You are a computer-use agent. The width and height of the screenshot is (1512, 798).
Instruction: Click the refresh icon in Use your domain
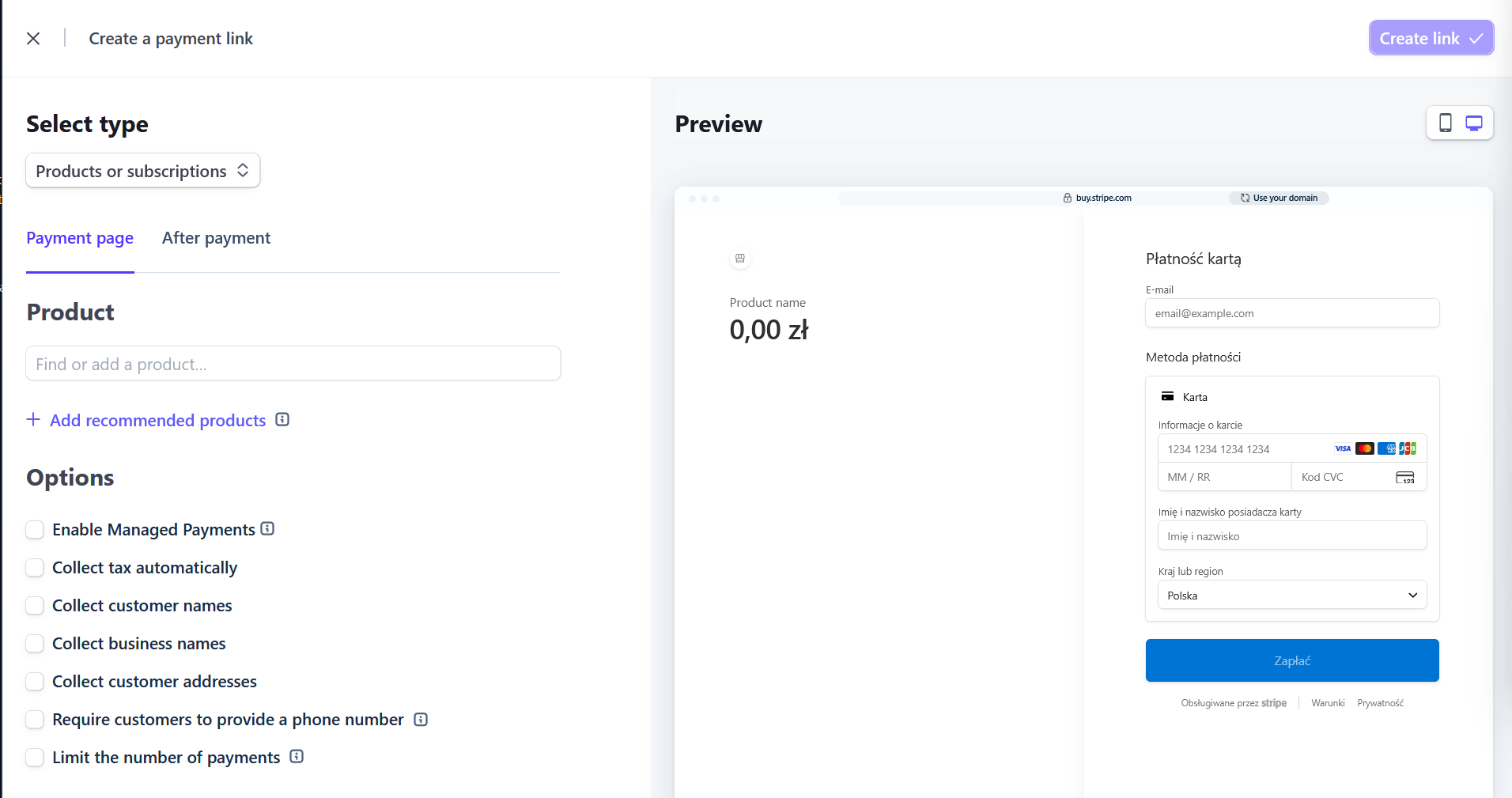1245,198
